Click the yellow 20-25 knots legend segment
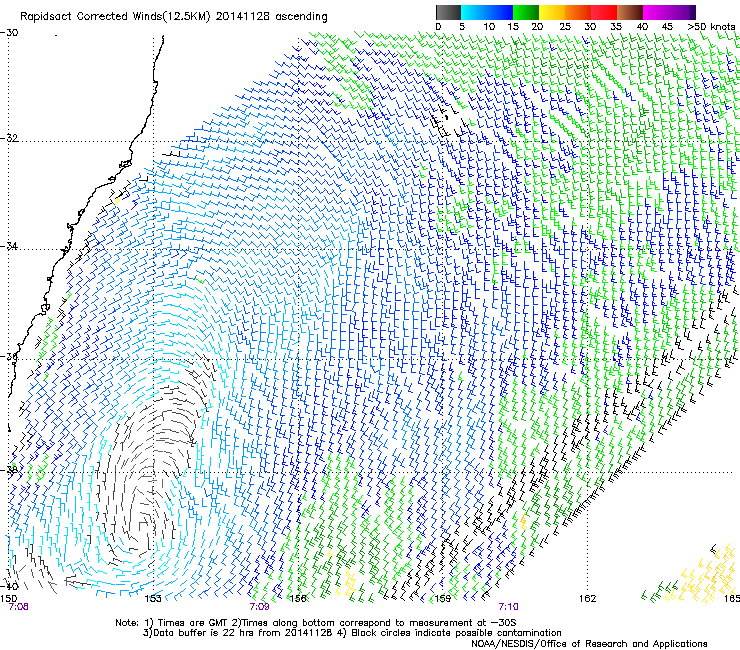The width and height of the screenshot is (740, 650). pos(552,12)
